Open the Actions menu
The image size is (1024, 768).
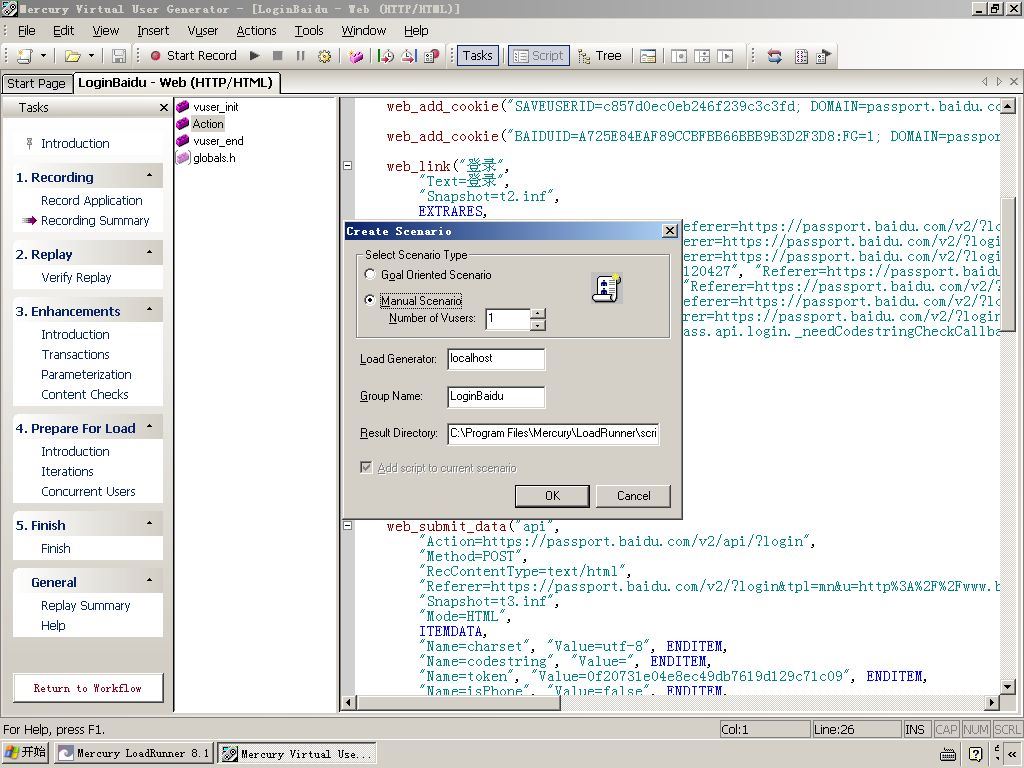click(x=256, y=31)
